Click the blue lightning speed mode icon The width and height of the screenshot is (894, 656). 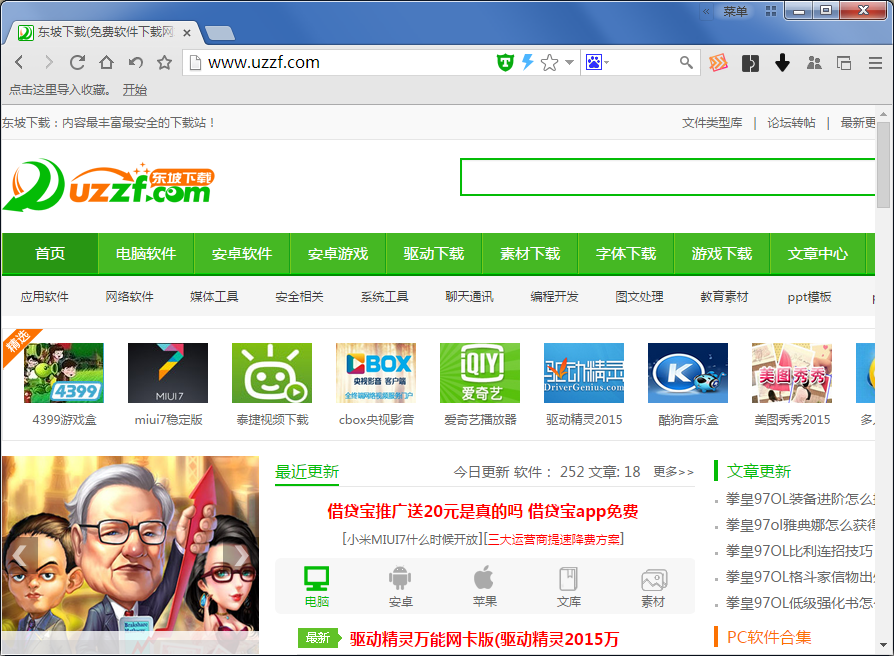click(x=528, y=62)
